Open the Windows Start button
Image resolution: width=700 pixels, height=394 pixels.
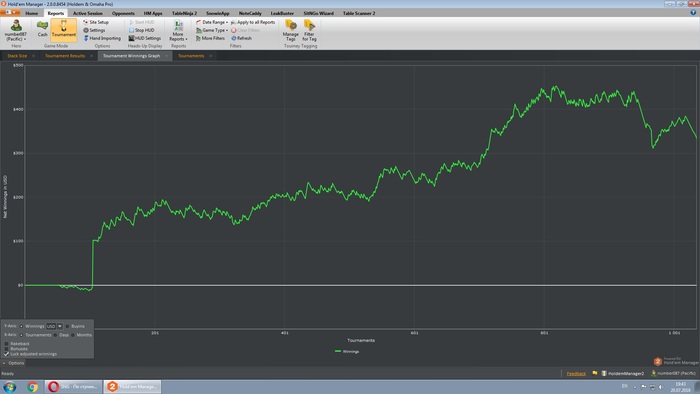[10, 386]
